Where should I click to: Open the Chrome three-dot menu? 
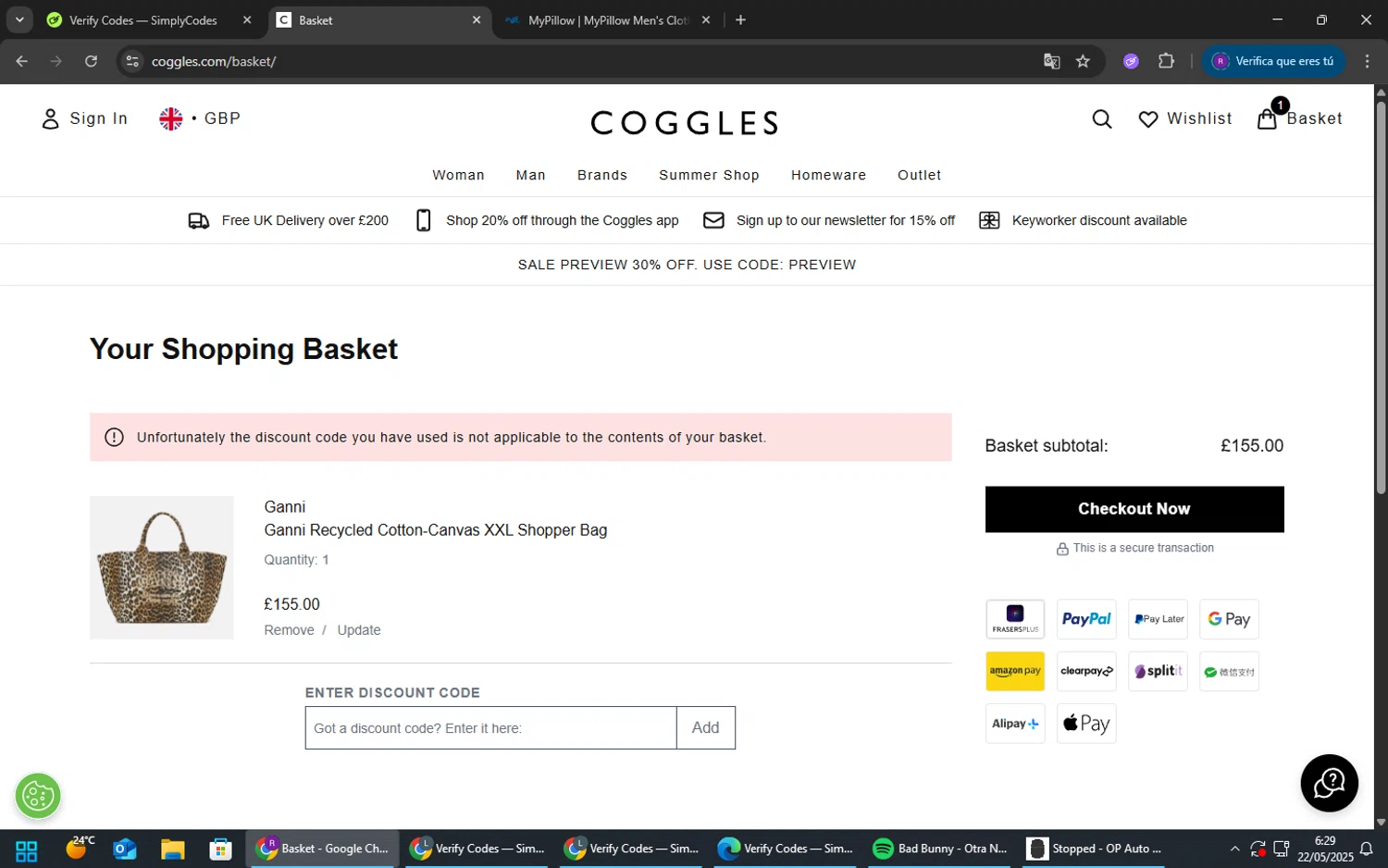[x=1367, y=61]
